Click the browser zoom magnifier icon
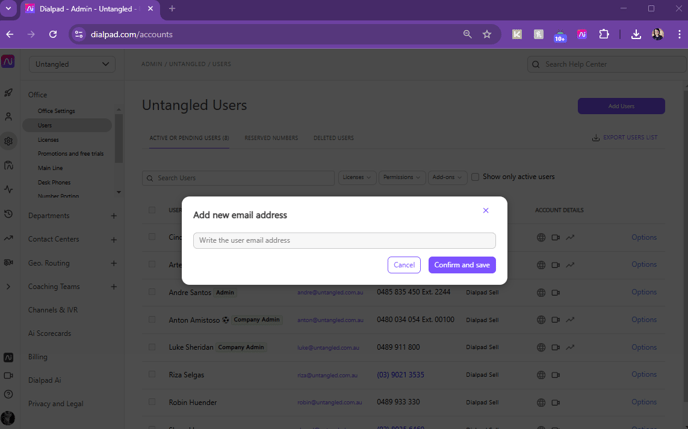688x429 pixels. pos(467,34)
